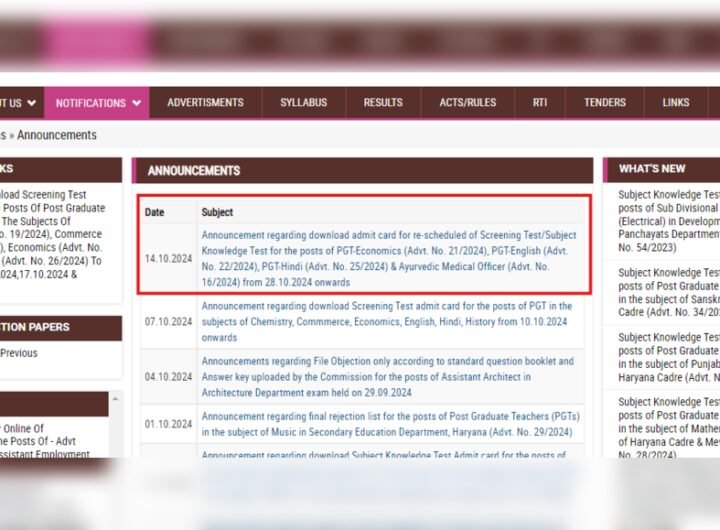Screen dimensions: 720x530
Task: Open the 07.10.2024 Screening Test admit card announcement
Action: point(386,321)
